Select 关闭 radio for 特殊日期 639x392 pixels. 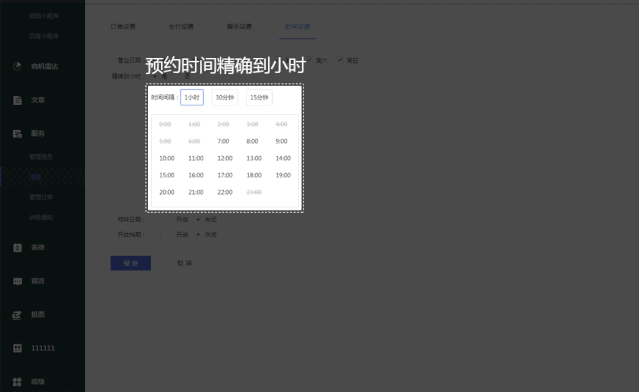(198, 219)
